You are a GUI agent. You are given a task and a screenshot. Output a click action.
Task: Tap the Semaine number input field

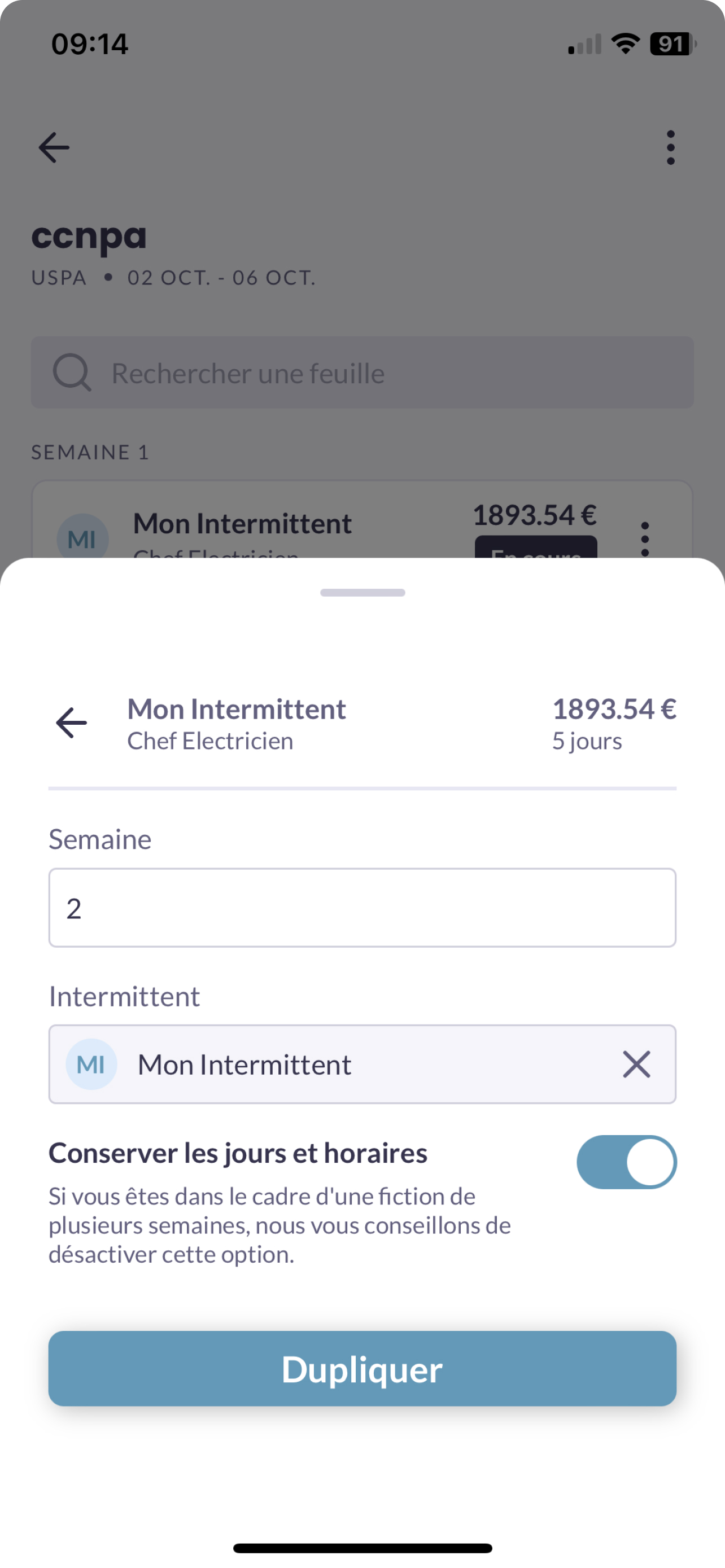pyautogui.click(x=362, y=908)
